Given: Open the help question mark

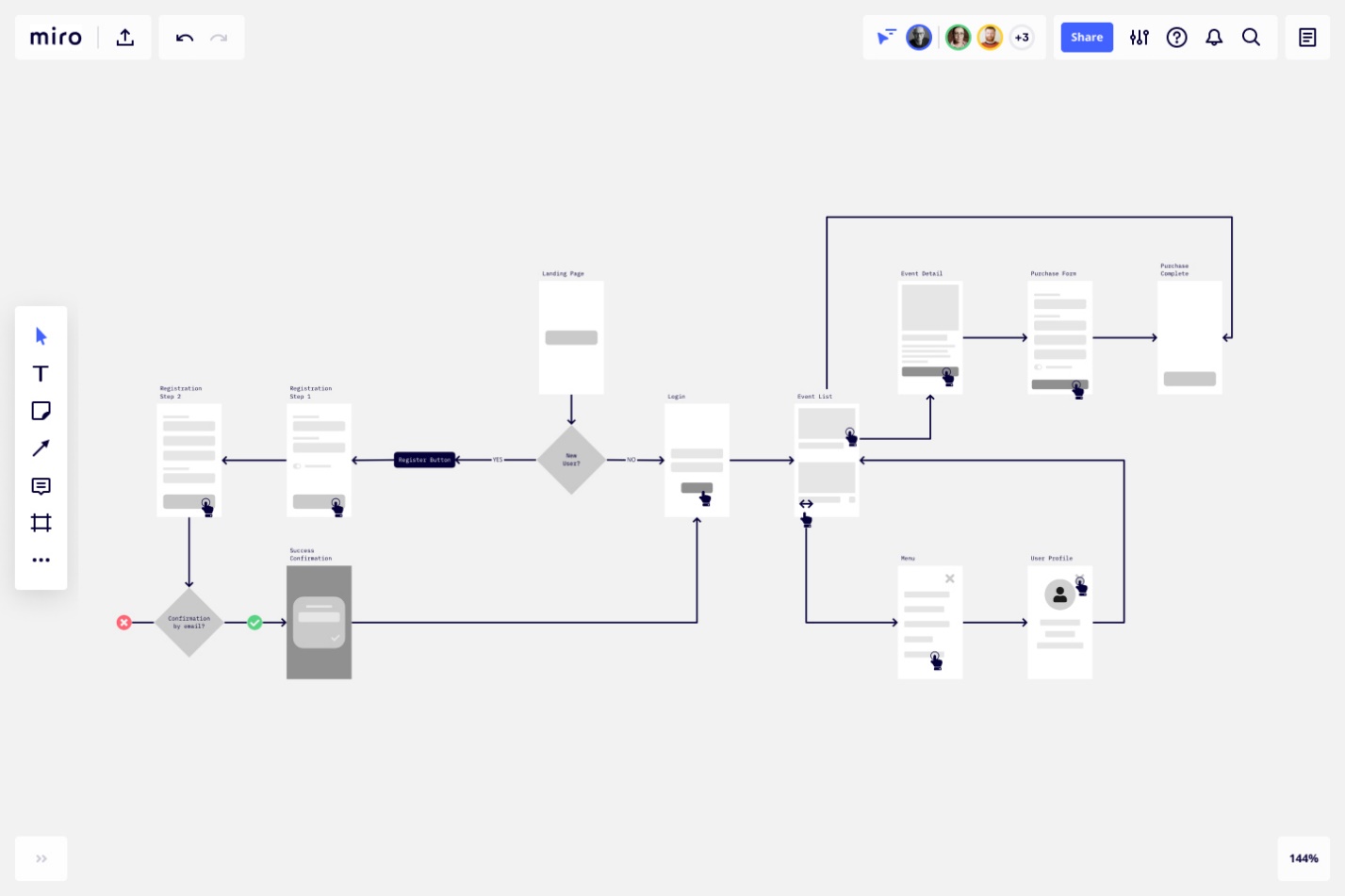Looking at the screenshot, I should coord(1177,38).
